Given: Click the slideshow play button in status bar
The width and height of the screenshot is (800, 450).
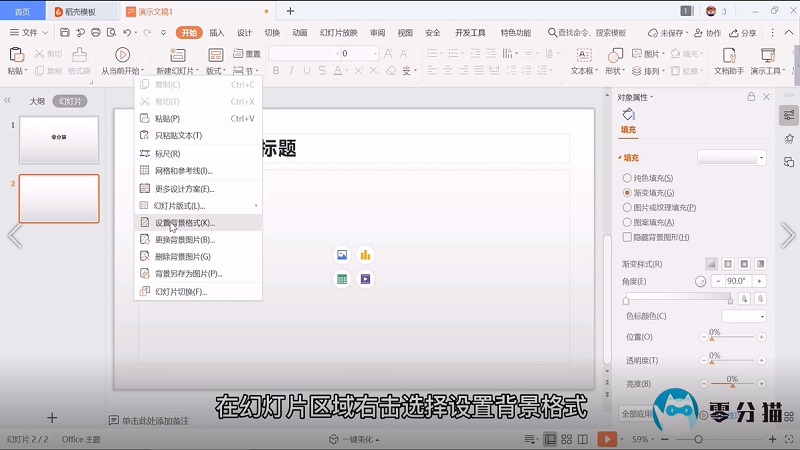Looking at the screenshot, I should [x=607, y=439].
